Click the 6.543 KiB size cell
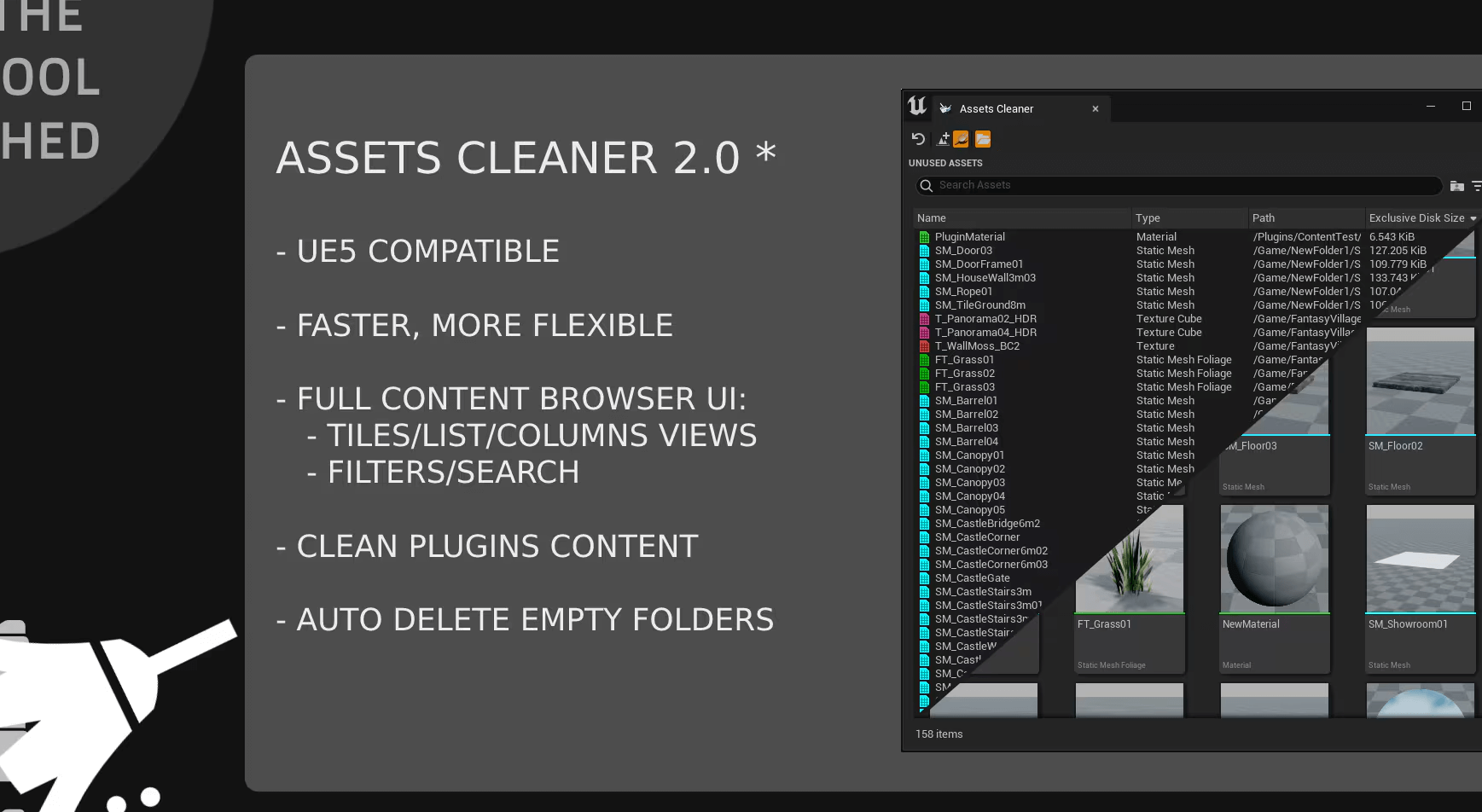This screenshot has width=1482, height=812. pyautogui.click(x=1392, y=237)
